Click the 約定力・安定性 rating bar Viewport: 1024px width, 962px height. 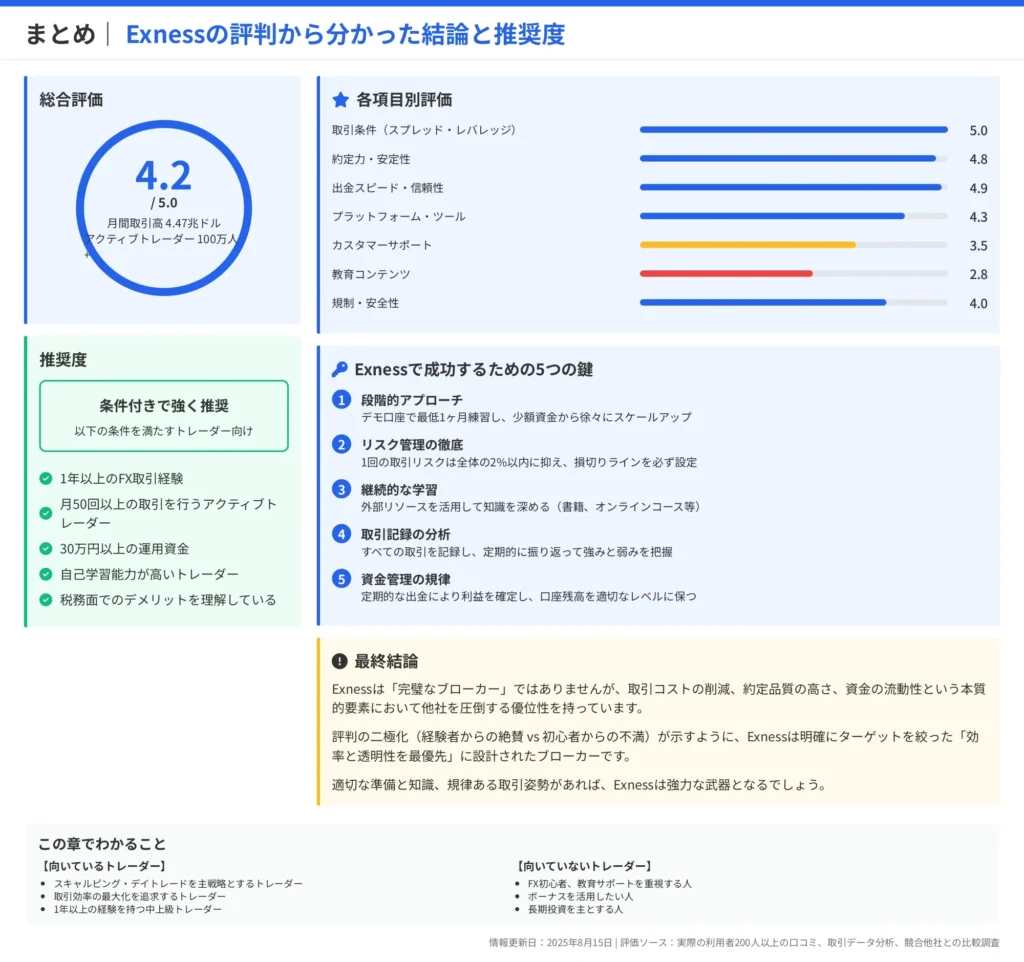coord(793,158)
